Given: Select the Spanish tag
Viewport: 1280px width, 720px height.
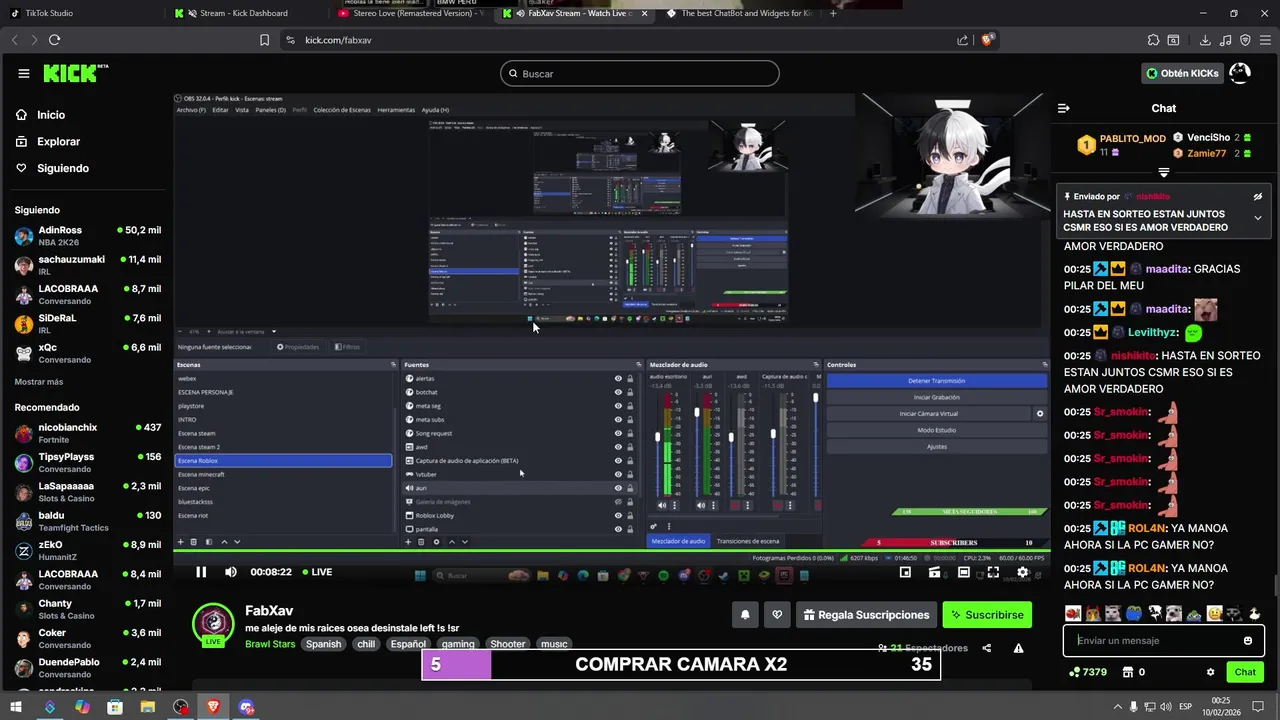Looking at the screenshot, I should pos(323,644).
